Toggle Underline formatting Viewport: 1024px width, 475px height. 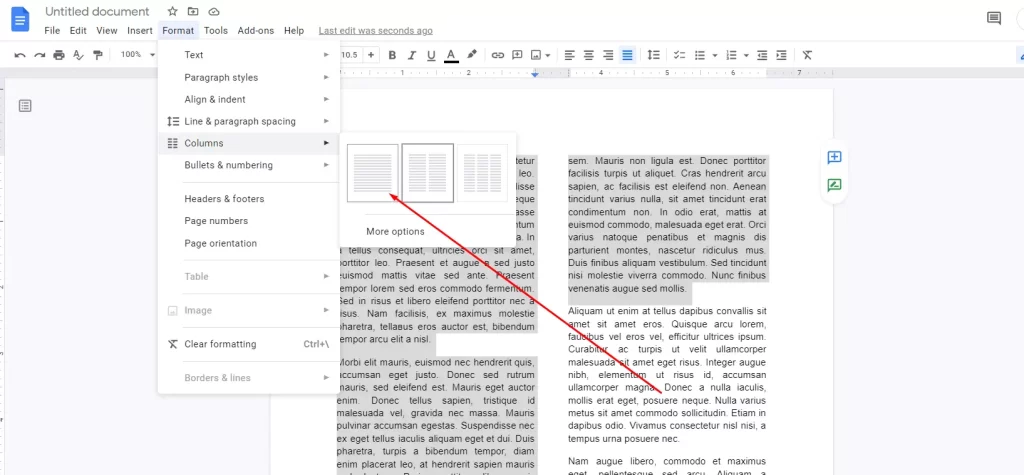click(431, 55)
